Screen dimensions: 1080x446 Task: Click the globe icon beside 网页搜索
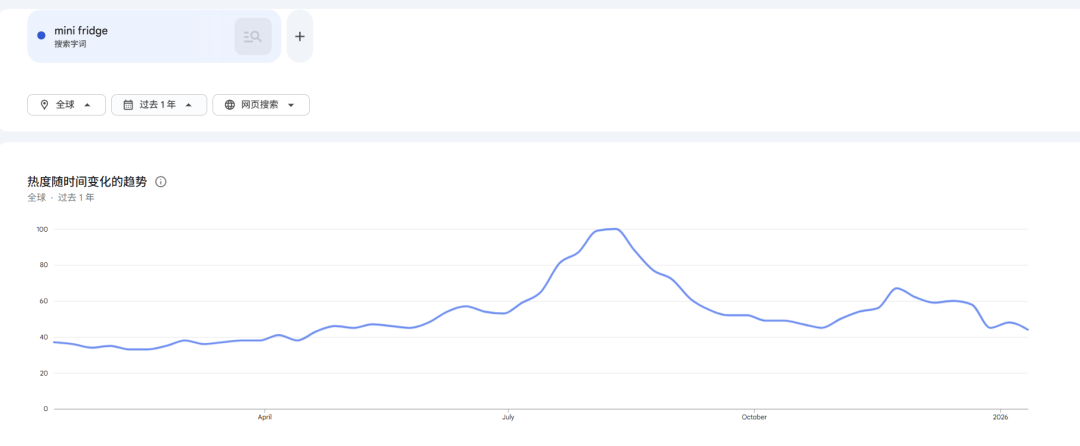point(230,105)
